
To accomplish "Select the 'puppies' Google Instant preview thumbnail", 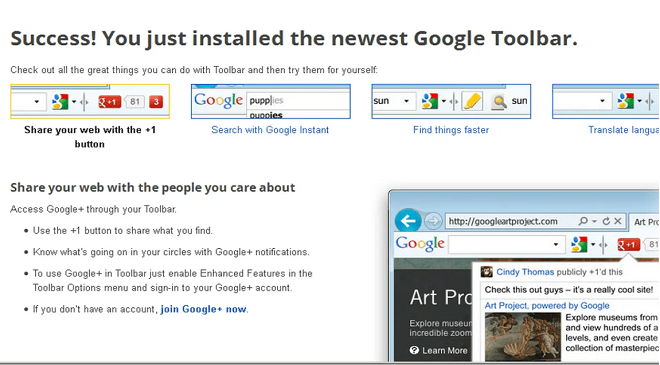I will click(271, 101).
